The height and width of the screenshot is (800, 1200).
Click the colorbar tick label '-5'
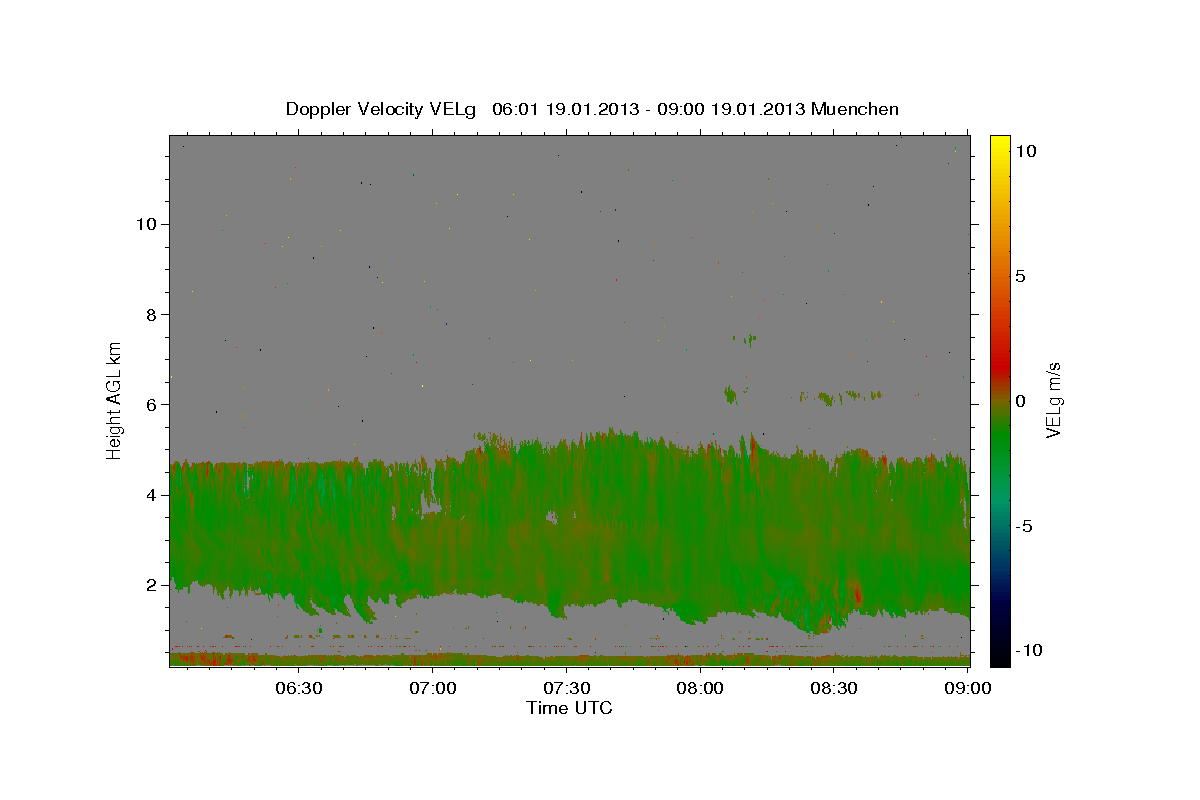click(x=1023, y=526)
